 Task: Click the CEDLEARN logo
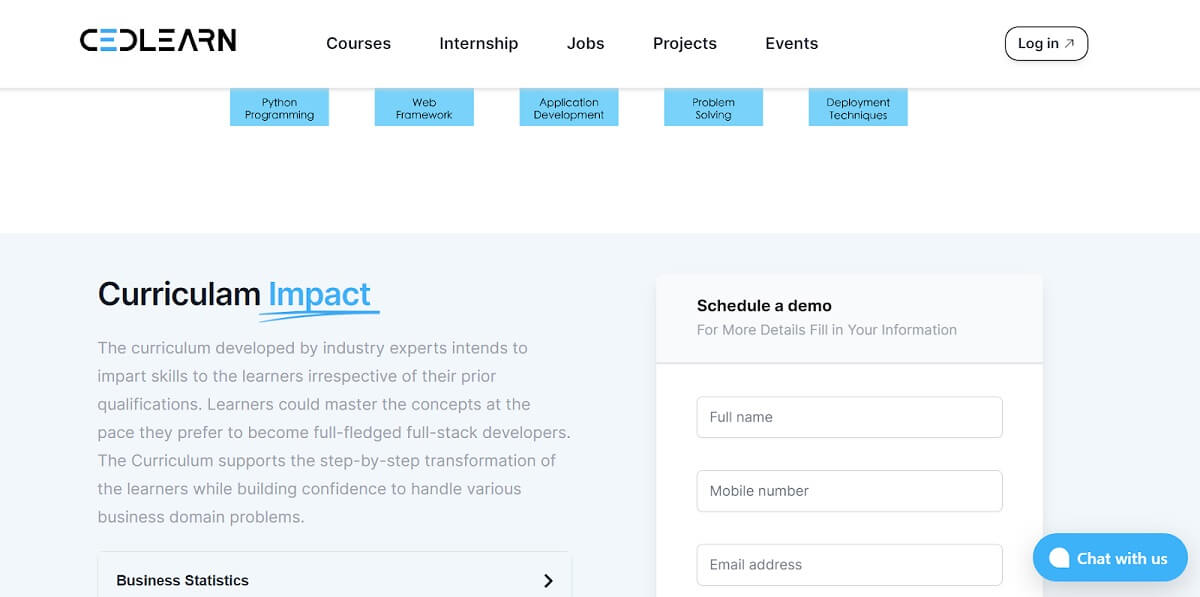coord(157,39)
